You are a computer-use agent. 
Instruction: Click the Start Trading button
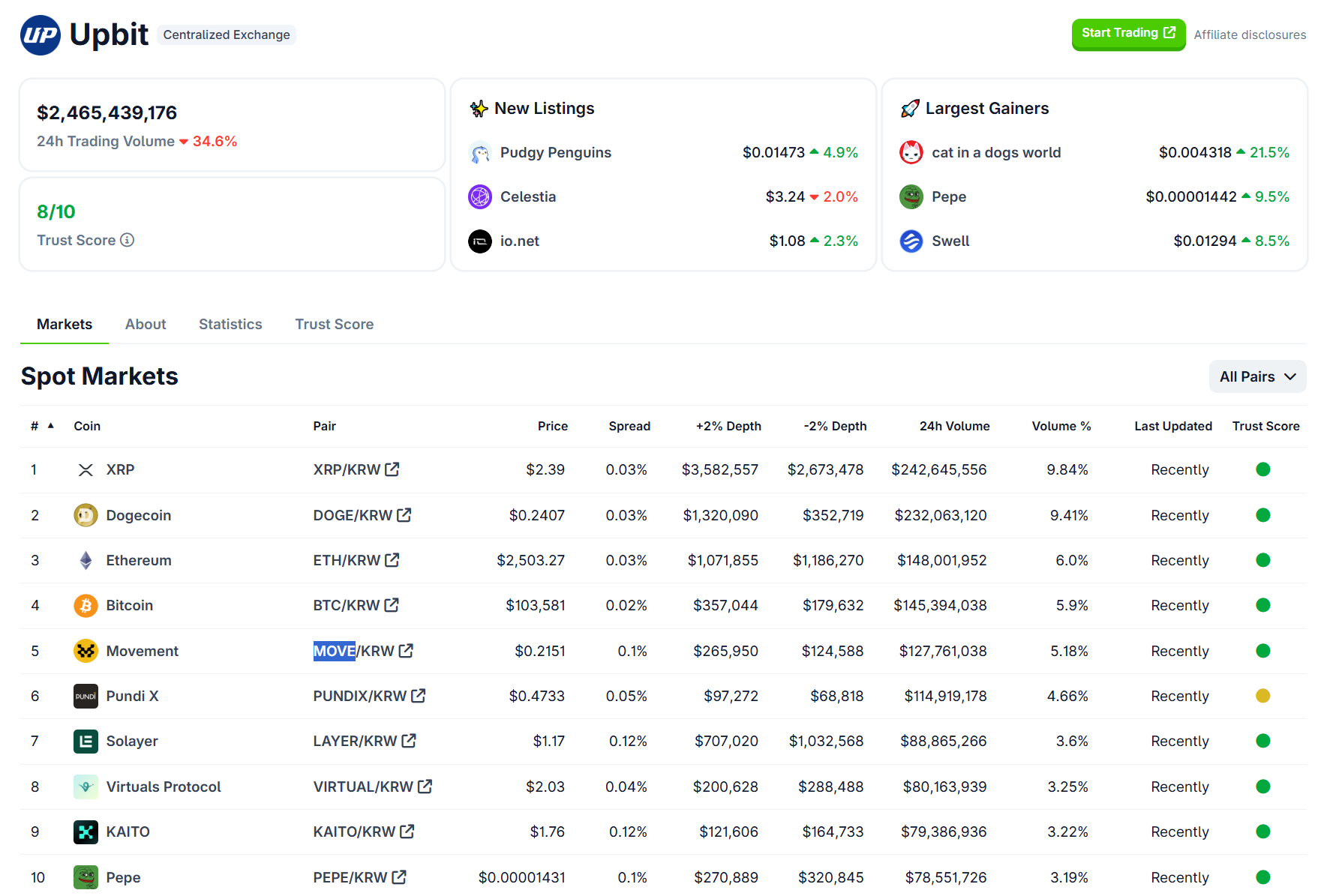1128,34
